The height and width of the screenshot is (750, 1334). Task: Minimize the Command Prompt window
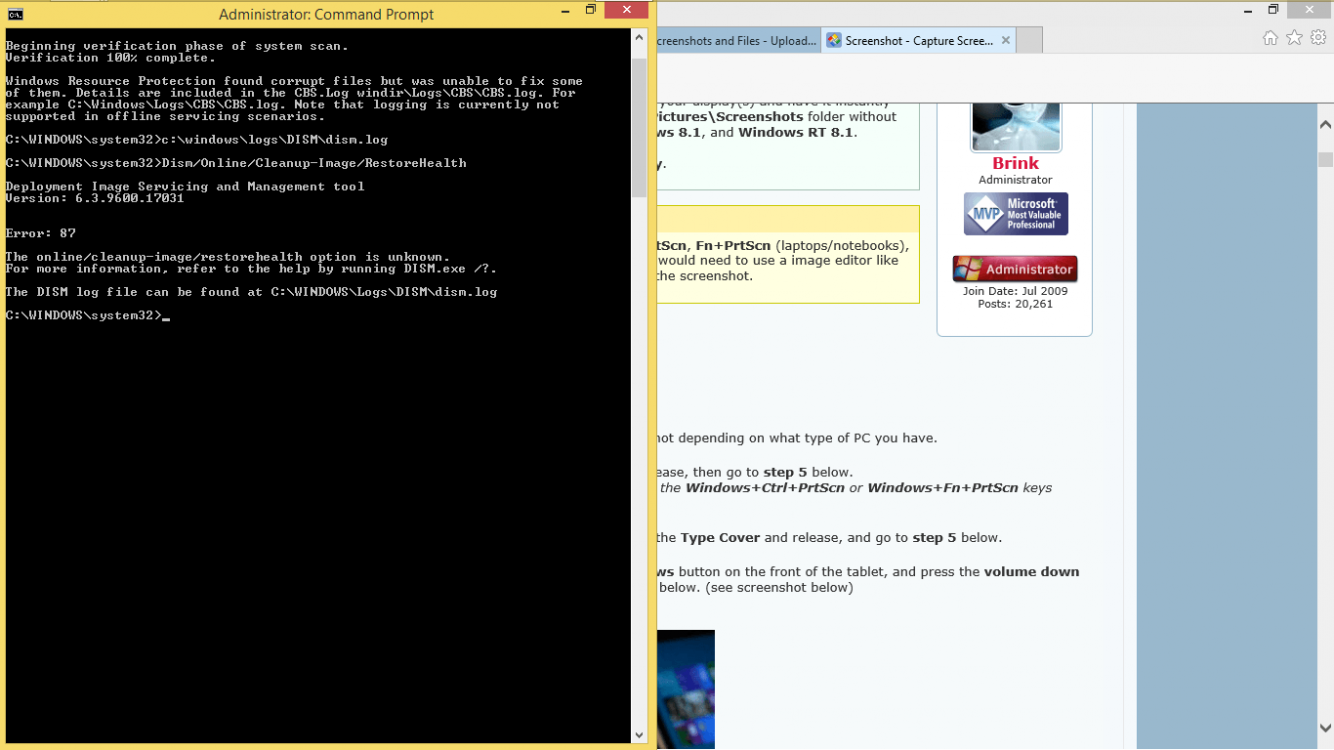[x=565, y=11]
